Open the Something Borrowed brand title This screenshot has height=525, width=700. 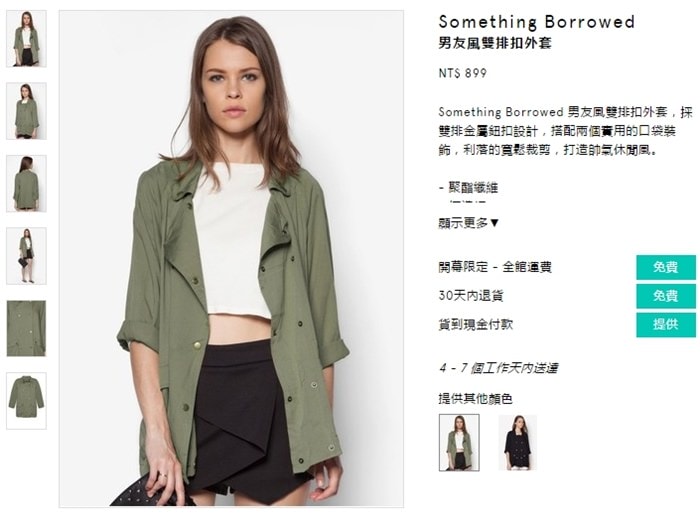pos(536,22)
